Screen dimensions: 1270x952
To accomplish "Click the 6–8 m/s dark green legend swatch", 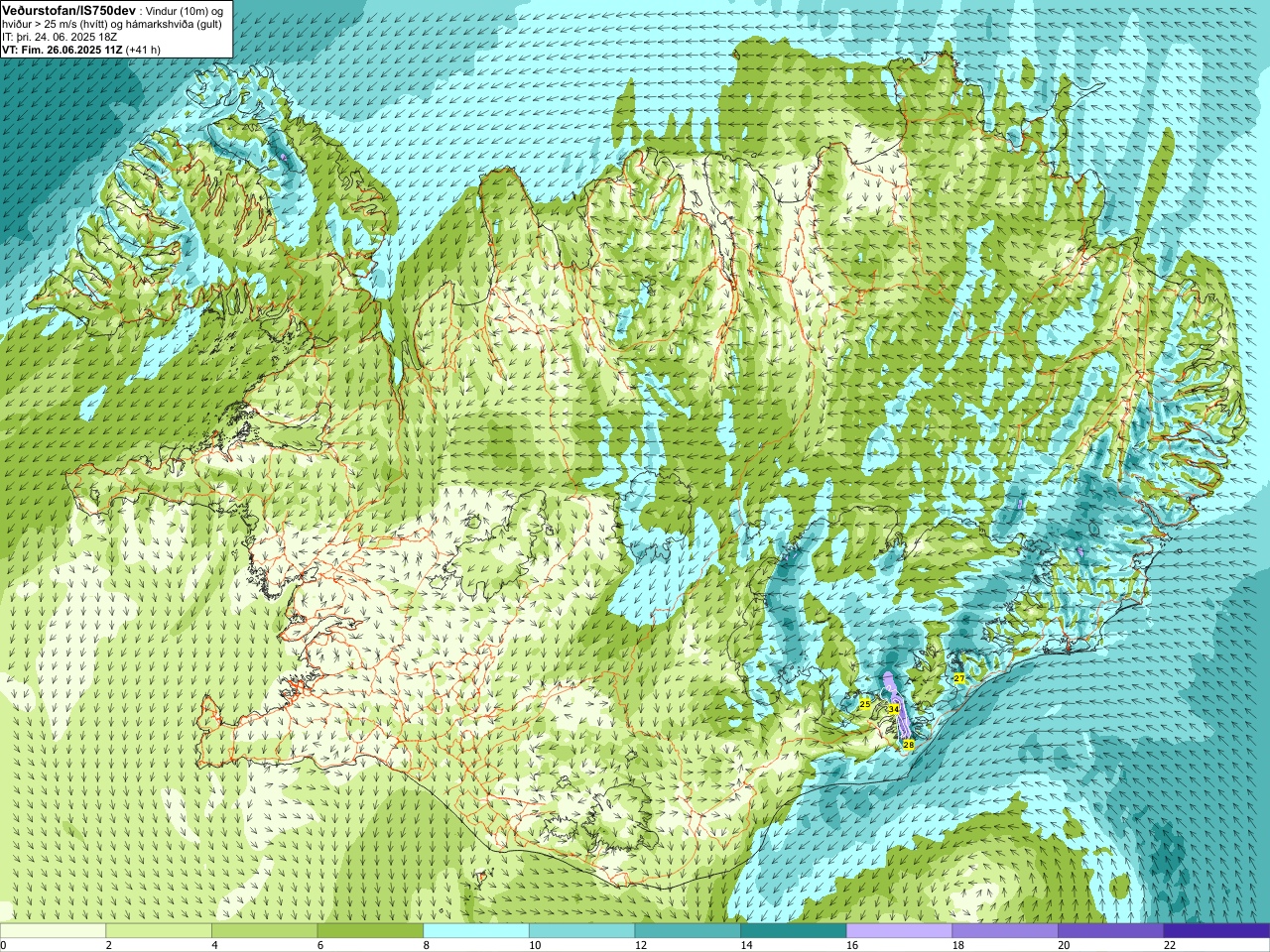I will click(x=370, y=931).
